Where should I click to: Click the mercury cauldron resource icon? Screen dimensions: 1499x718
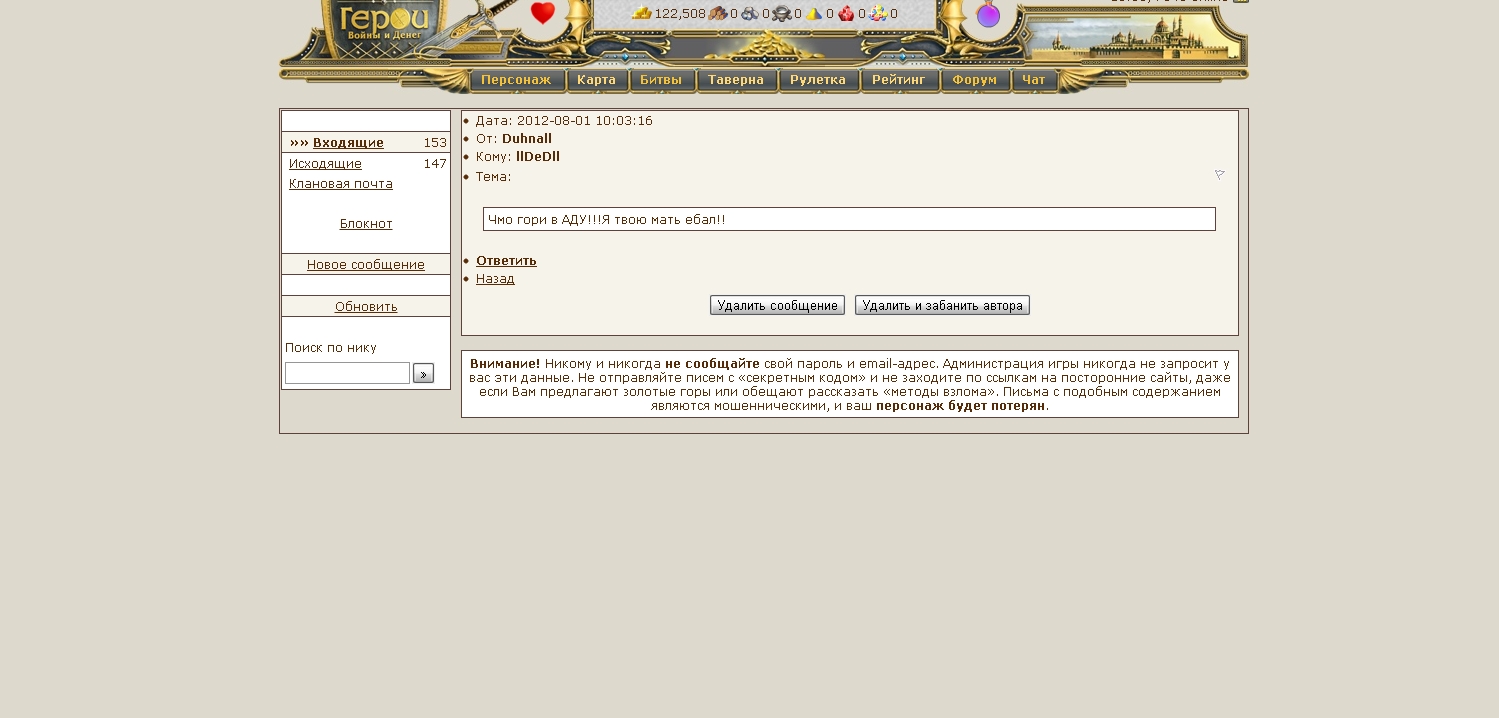(782, 13)
